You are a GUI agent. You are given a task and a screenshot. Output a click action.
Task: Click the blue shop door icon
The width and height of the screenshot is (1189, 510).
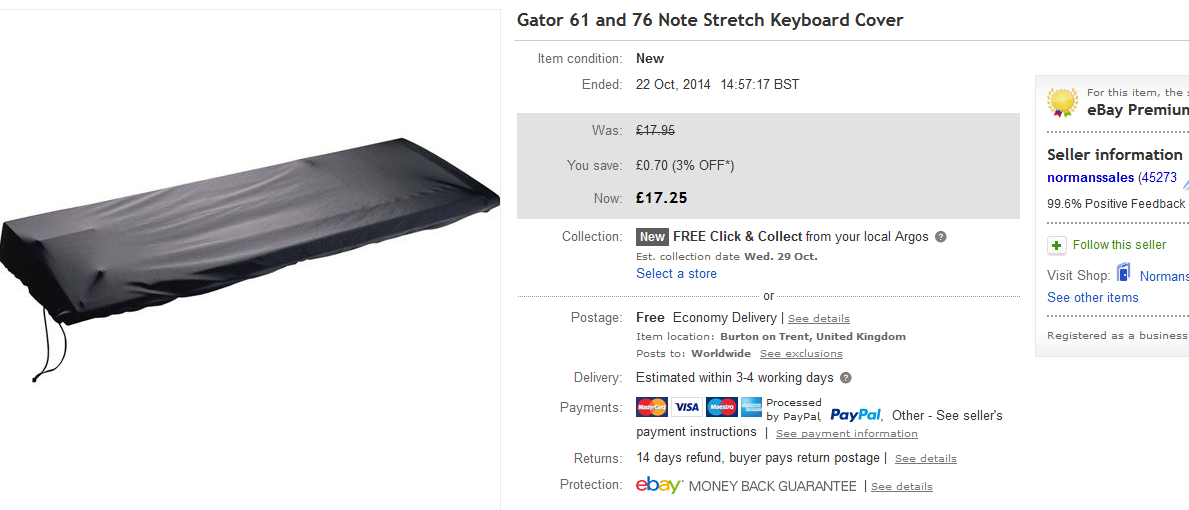click(1124, 274)
